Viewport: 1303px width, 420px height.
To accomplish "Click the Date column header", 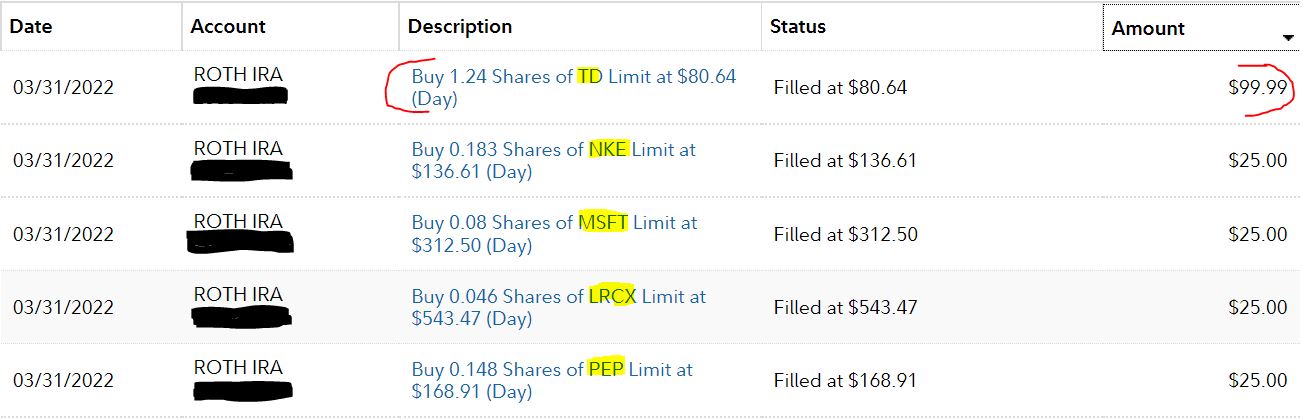I will point(31,27).
